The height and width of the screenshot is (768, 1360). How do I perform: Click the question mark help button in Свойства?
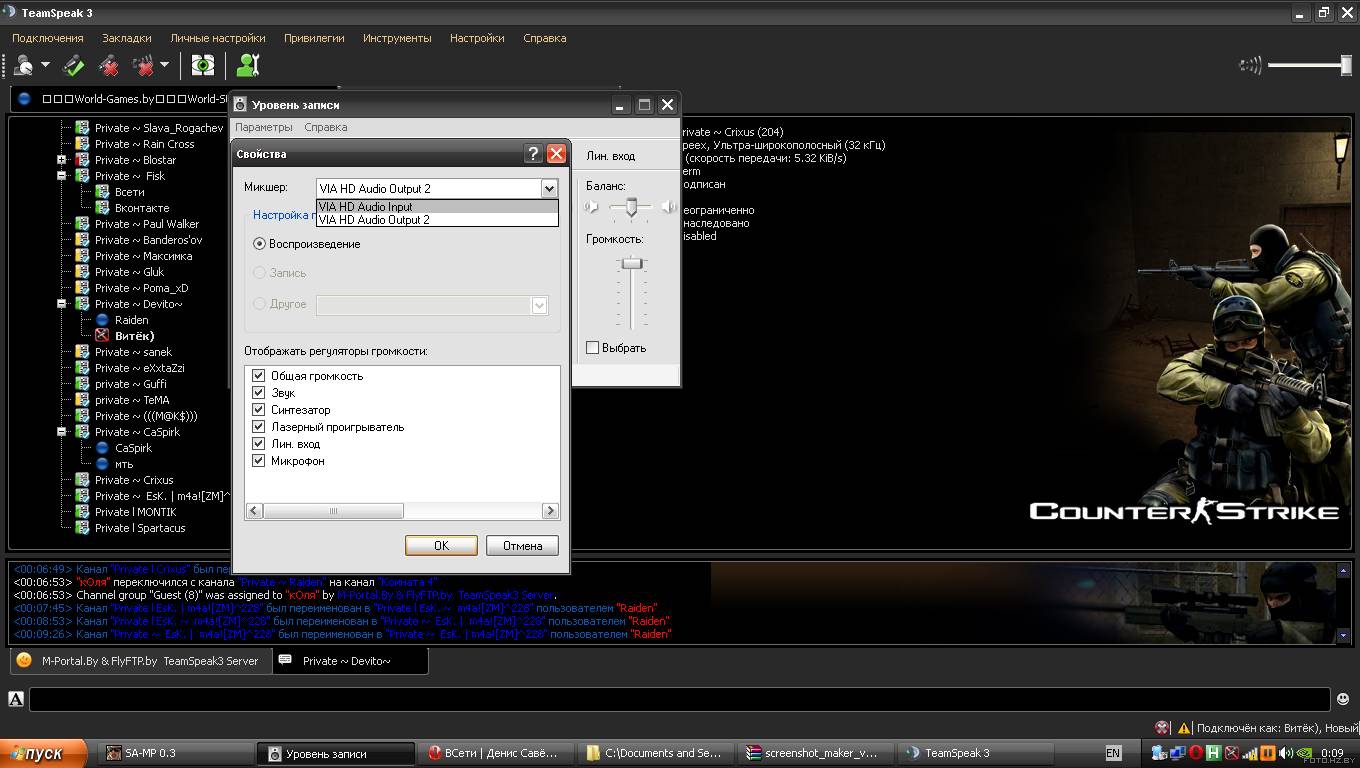(534, 154)
